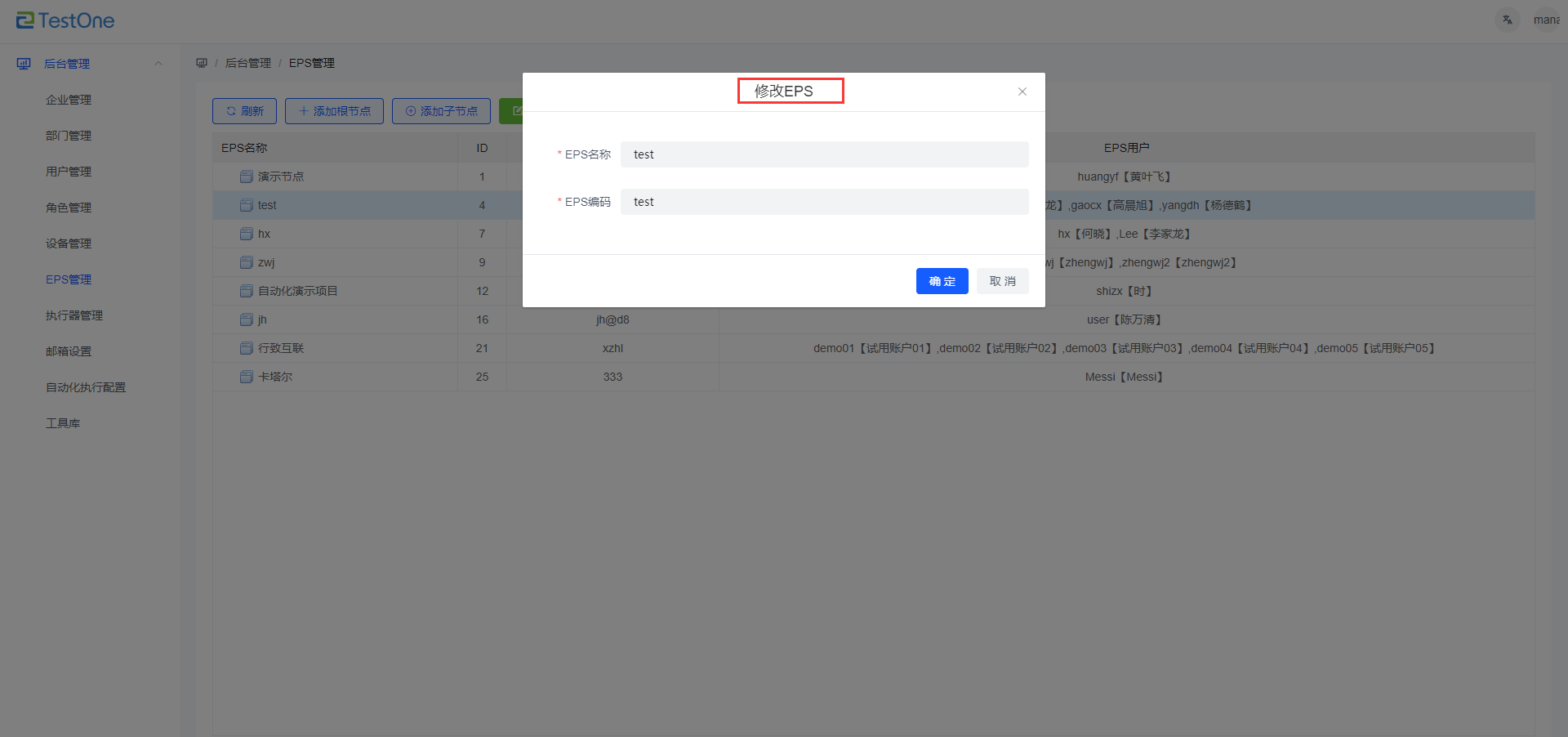Click the node icon beside 卡塔尔
Image resolution: width=1568 pixels, height=737 pixels.
(247, 377)
